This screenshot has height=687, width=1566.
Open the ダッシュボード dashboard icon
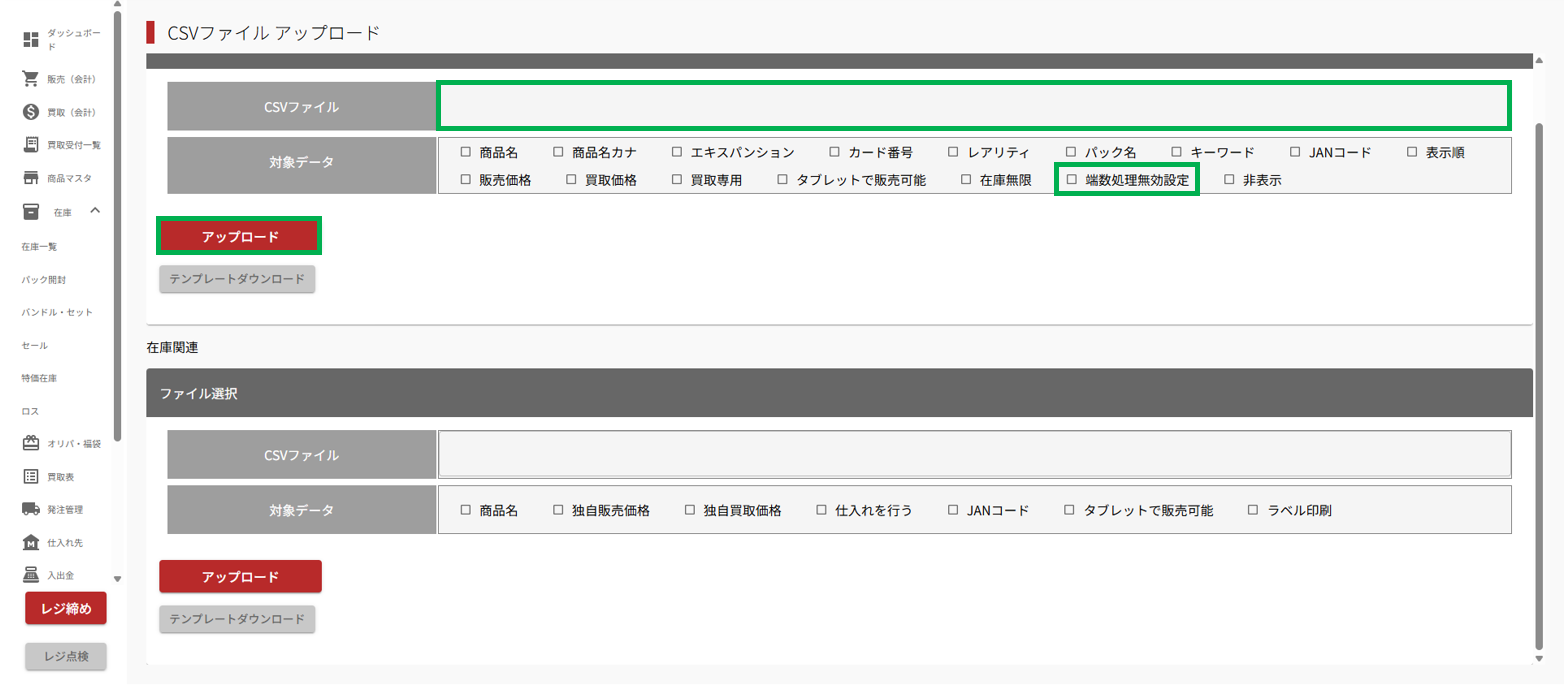click(x=31, y=40)
